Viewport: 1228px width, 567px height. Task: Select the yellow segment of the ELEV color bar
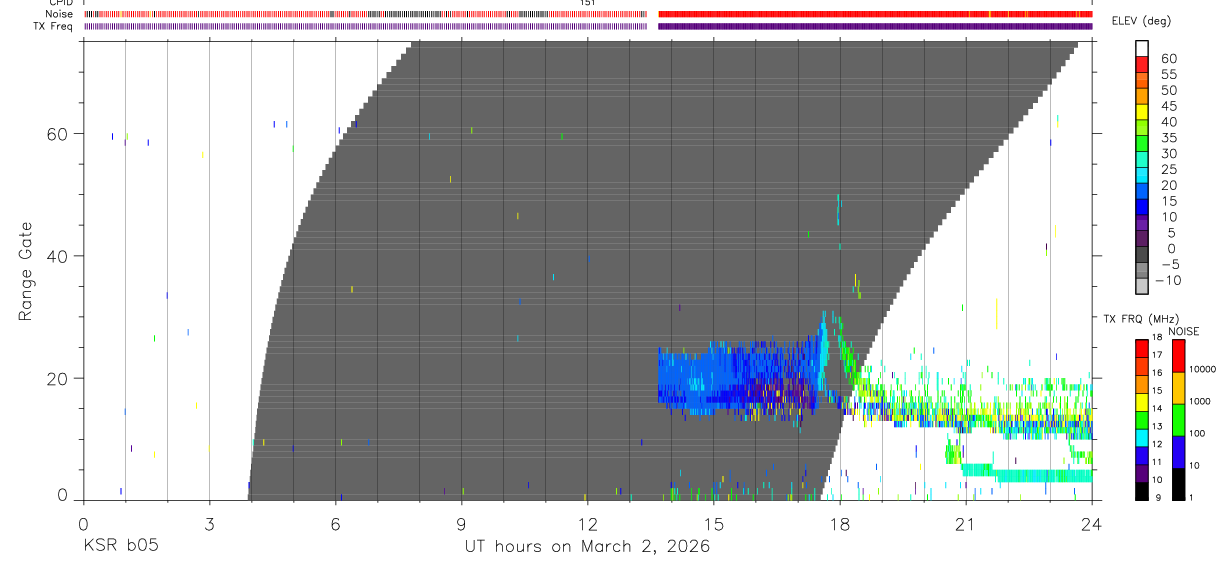1141,112
